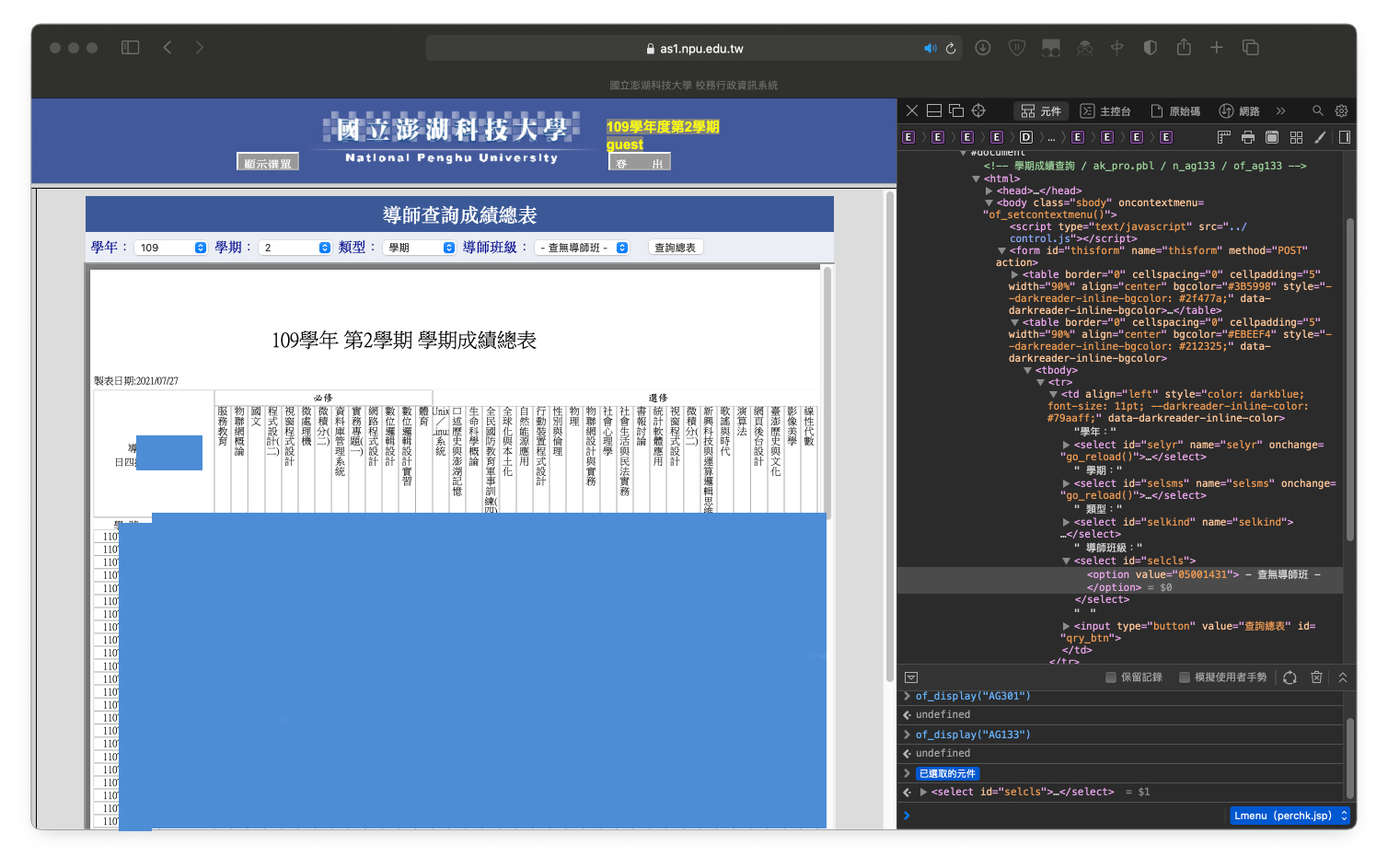This screenshot has height=868, width=1388.
Task: Expand the select id=selcls console result
Action: coord(923,792)
